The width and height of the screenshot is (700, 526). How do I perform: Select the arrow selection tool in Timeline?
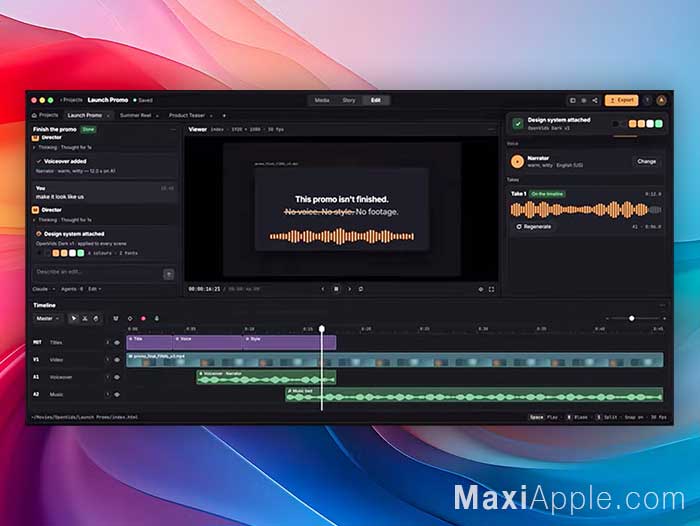pos(74,318)
